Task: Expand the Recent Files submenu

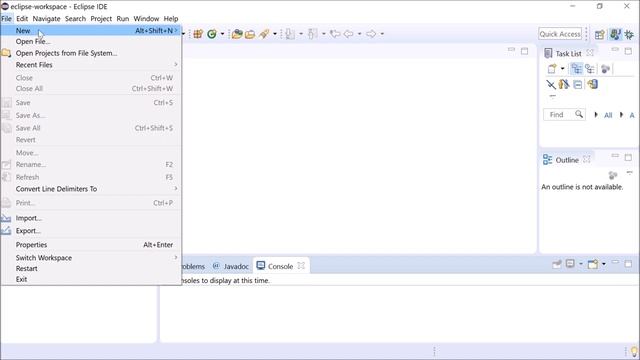Action: 91,65
